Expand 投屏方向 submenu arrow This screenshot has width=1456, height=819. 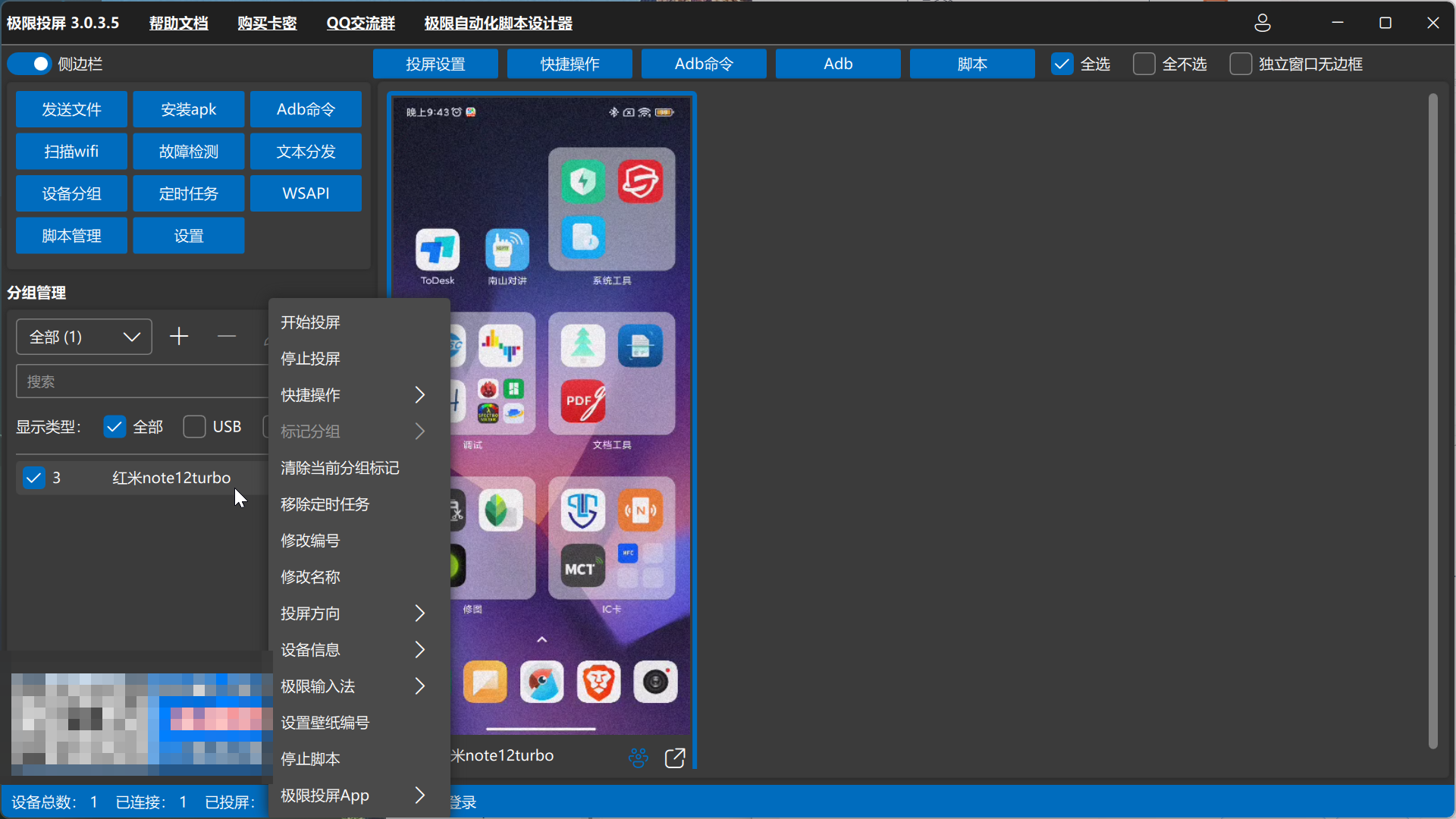419,613
